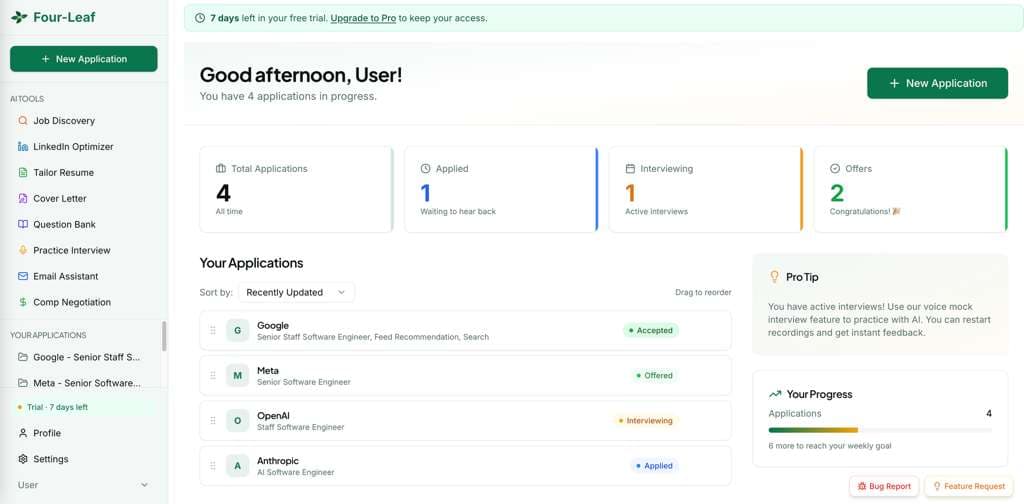Click folder icon beside Meta - Senior Software
Viewport: 1024px width, 504px height.
23,383
